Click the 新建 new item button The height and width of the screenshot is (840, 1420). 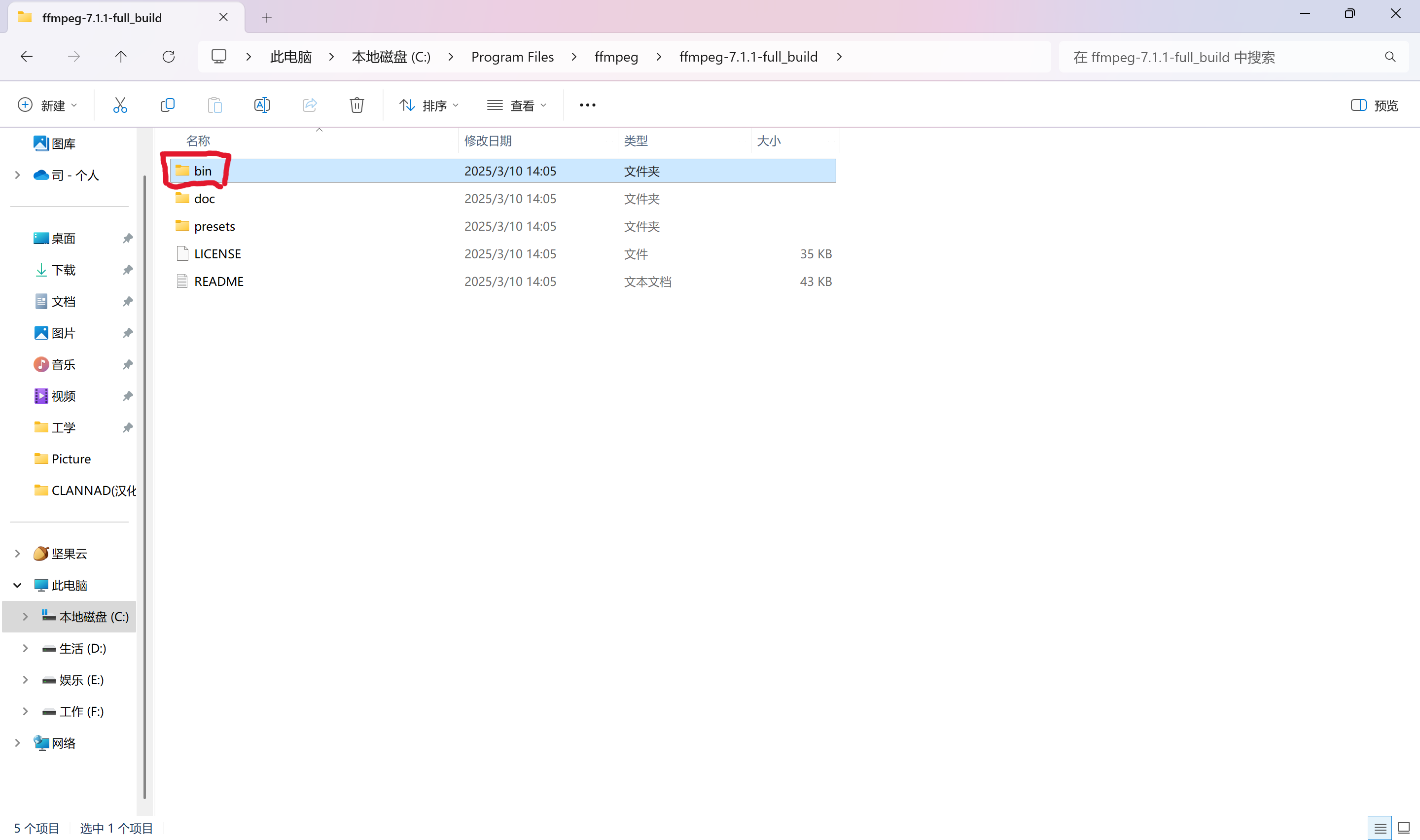point(47,105)
